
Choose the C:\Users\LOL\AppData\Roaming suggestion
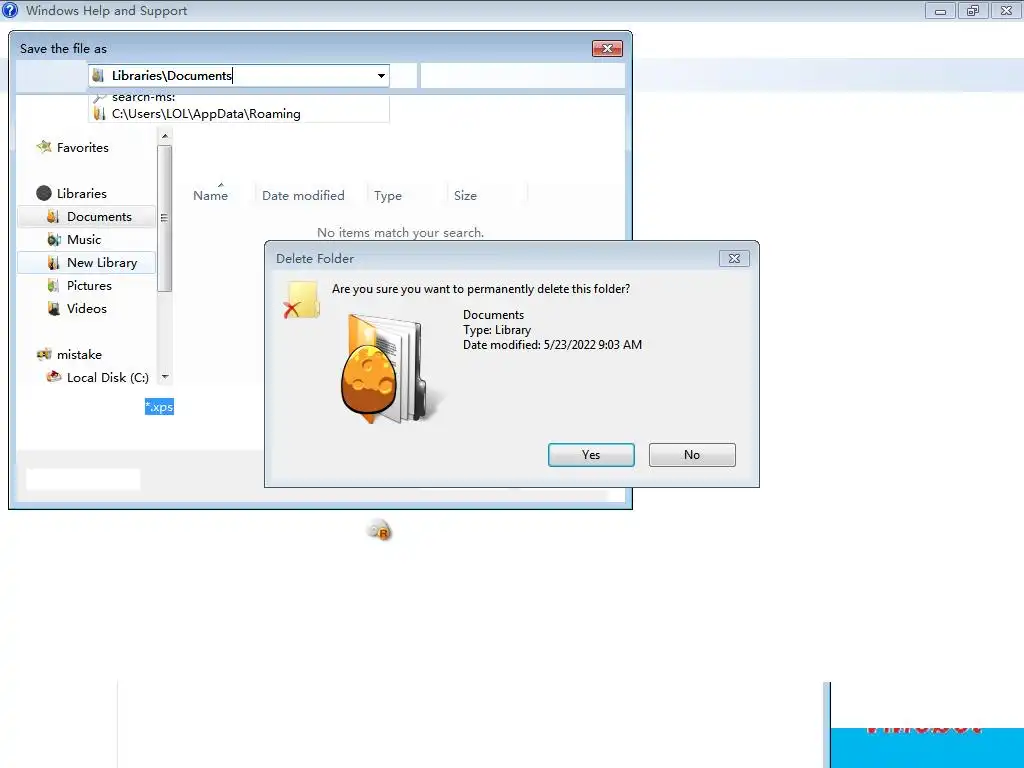pyautogui.click(x=239, y=114)
